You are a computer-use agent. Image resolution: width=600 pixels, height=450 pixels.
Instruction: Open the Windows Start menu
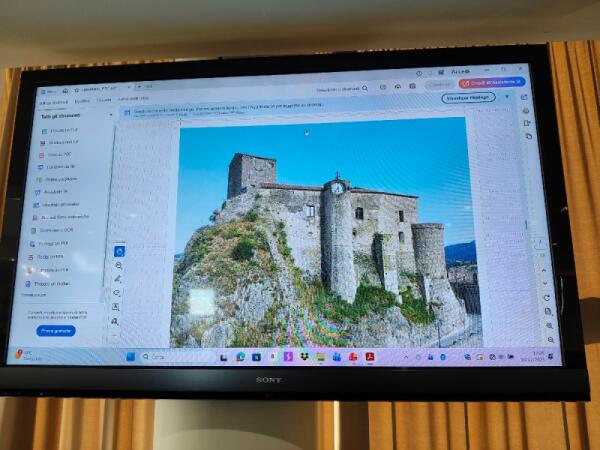coord(129,356)
